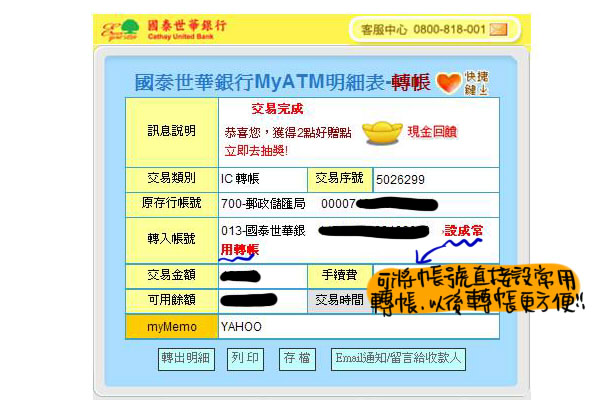The image size is (600, 400).
Task: Click the 700-郵政儲匯局 source bank text
Action: [263, 204]
